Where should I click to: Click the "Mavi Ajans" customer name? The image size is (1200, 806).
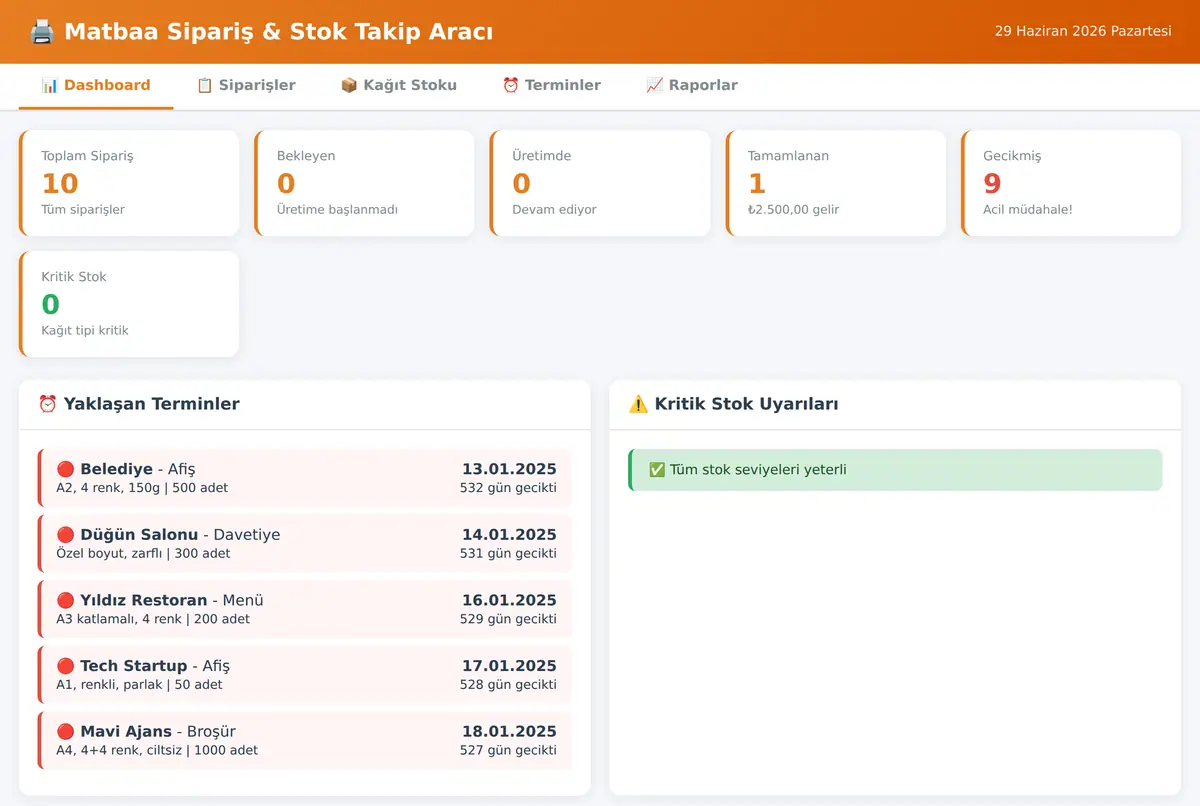coord(127,732)
